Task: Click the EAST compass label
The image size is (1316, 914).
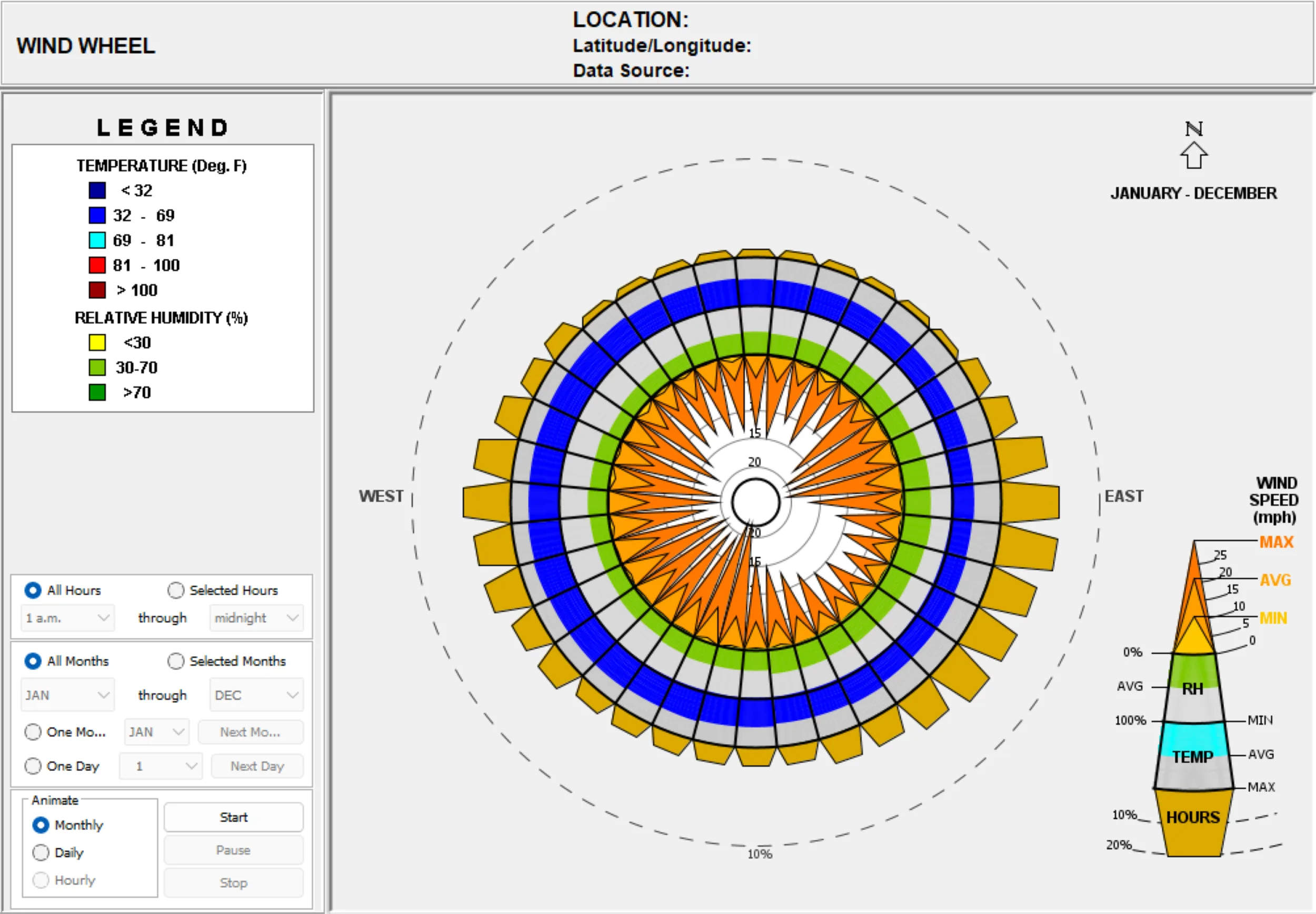Action: click(x=1124, y=496)
